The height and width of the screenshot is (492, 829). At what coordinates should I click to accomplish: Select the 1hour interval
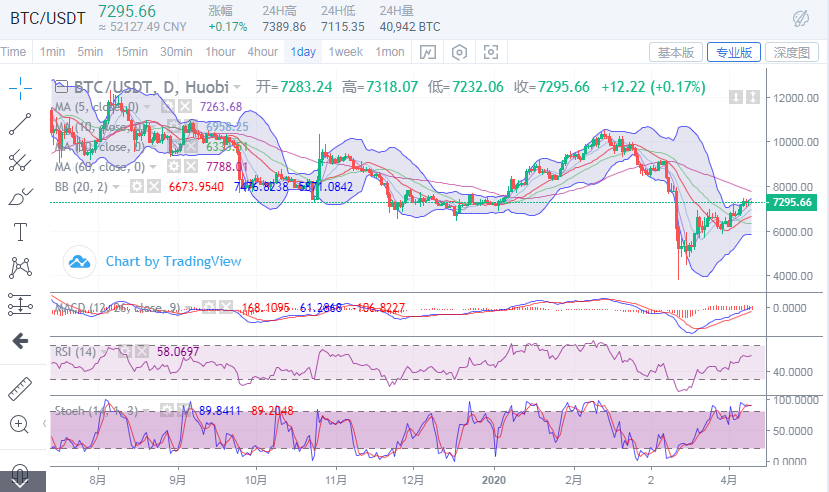point(220,52)
